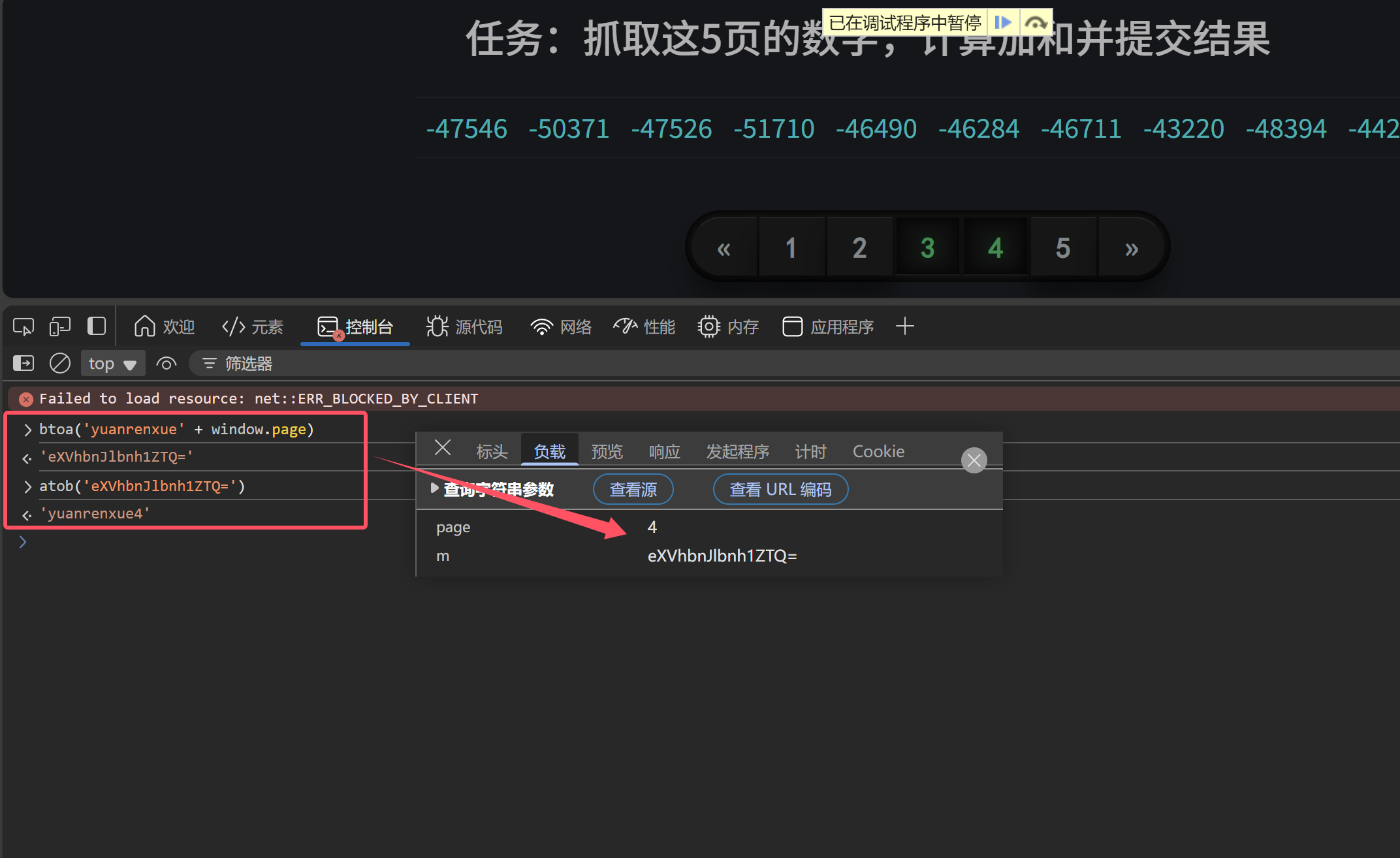Toggle device emulation icon

(x=60, y=326)
